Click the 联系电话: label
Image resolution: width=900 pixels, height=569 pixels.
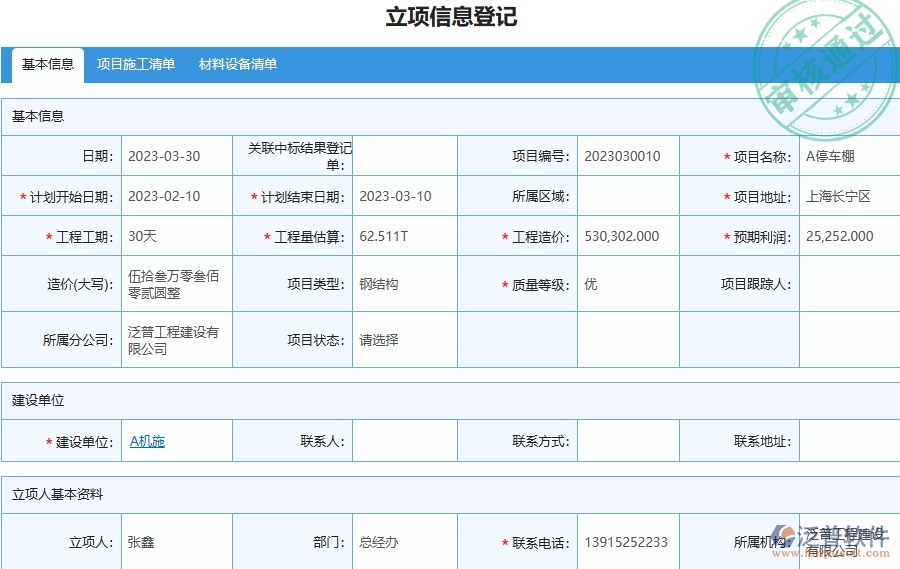pyautogui.click(x=541, y=543)
